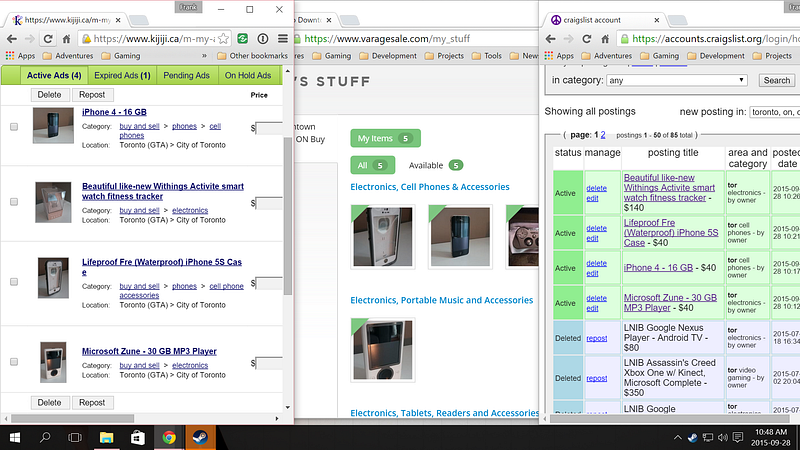The height and width of the screenshot is (450, 800).
Task: Switch to On Hold Ads tab
Action: (248, 76)
